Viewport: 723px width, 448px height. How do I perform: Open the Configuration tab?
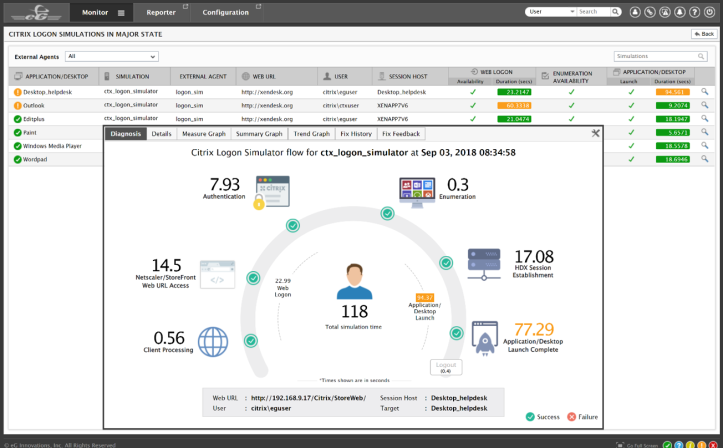click(x=225, y=12)
